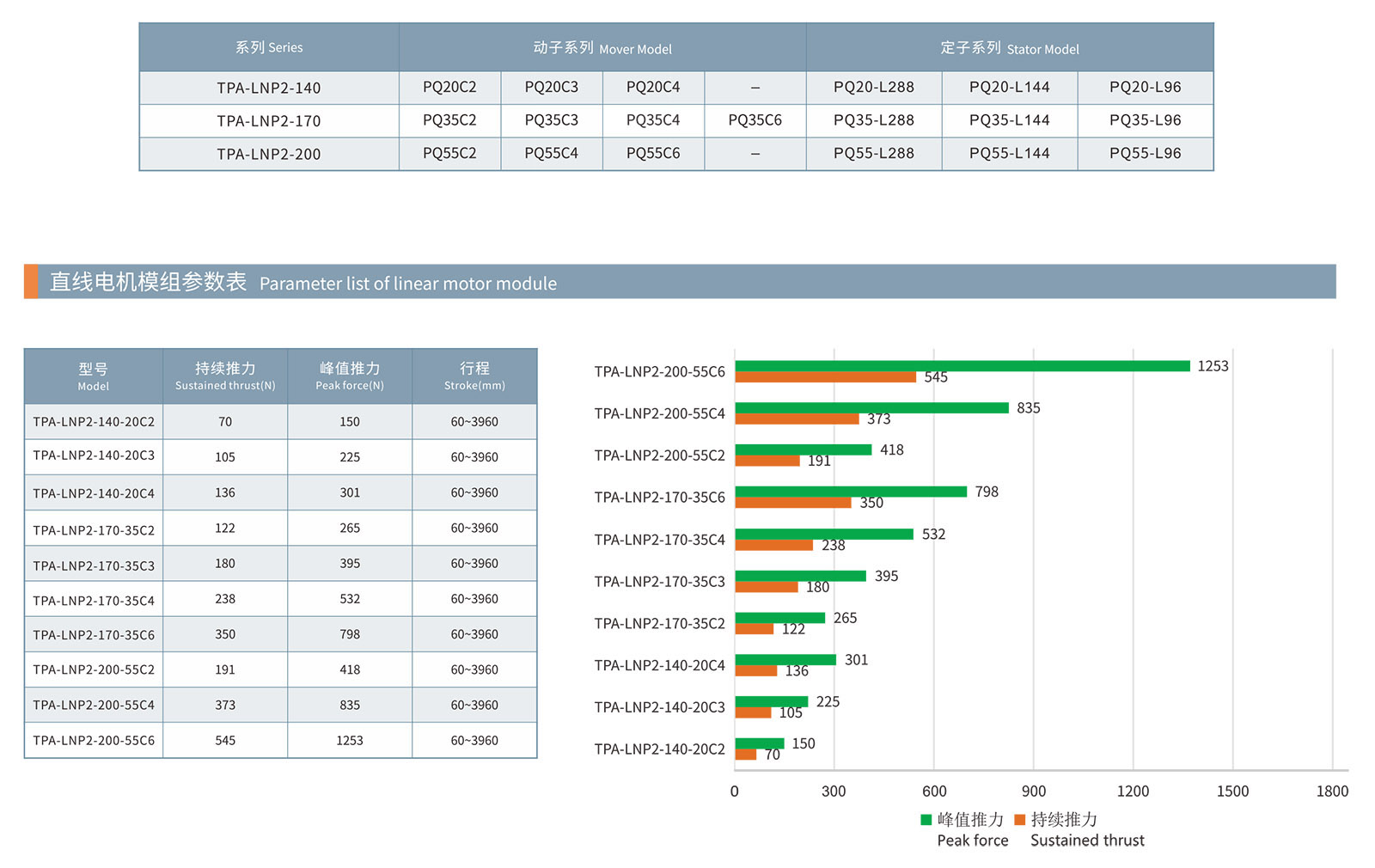The image size is (1375, 868).
Task: Click the Sustained thrust(N) column header
Action: pos(225,376)
